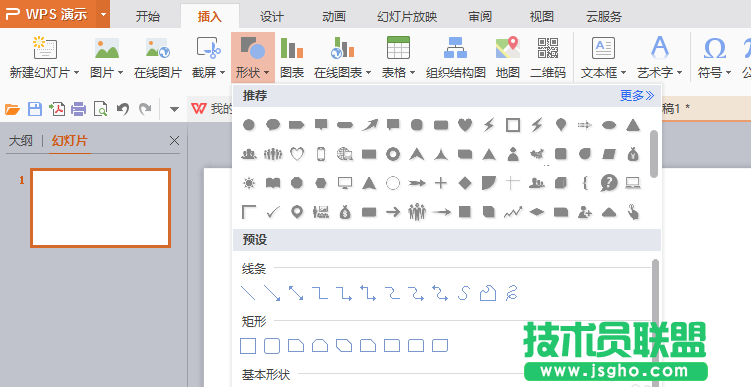The height and width of the screenshot is (387, 751).
Task: Open the WPS 演示 application menu arrow
Action: tap(103, 14)
